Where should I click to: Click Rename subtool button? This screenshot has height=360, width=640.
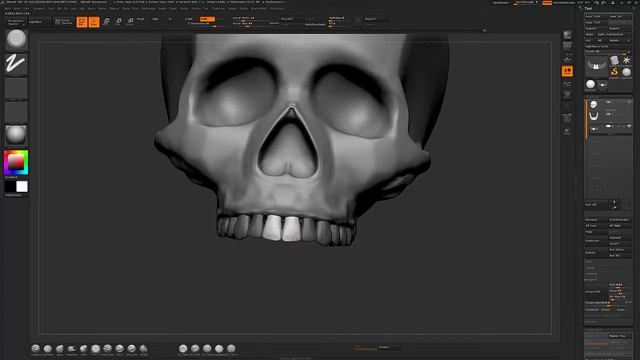(596, 220)
